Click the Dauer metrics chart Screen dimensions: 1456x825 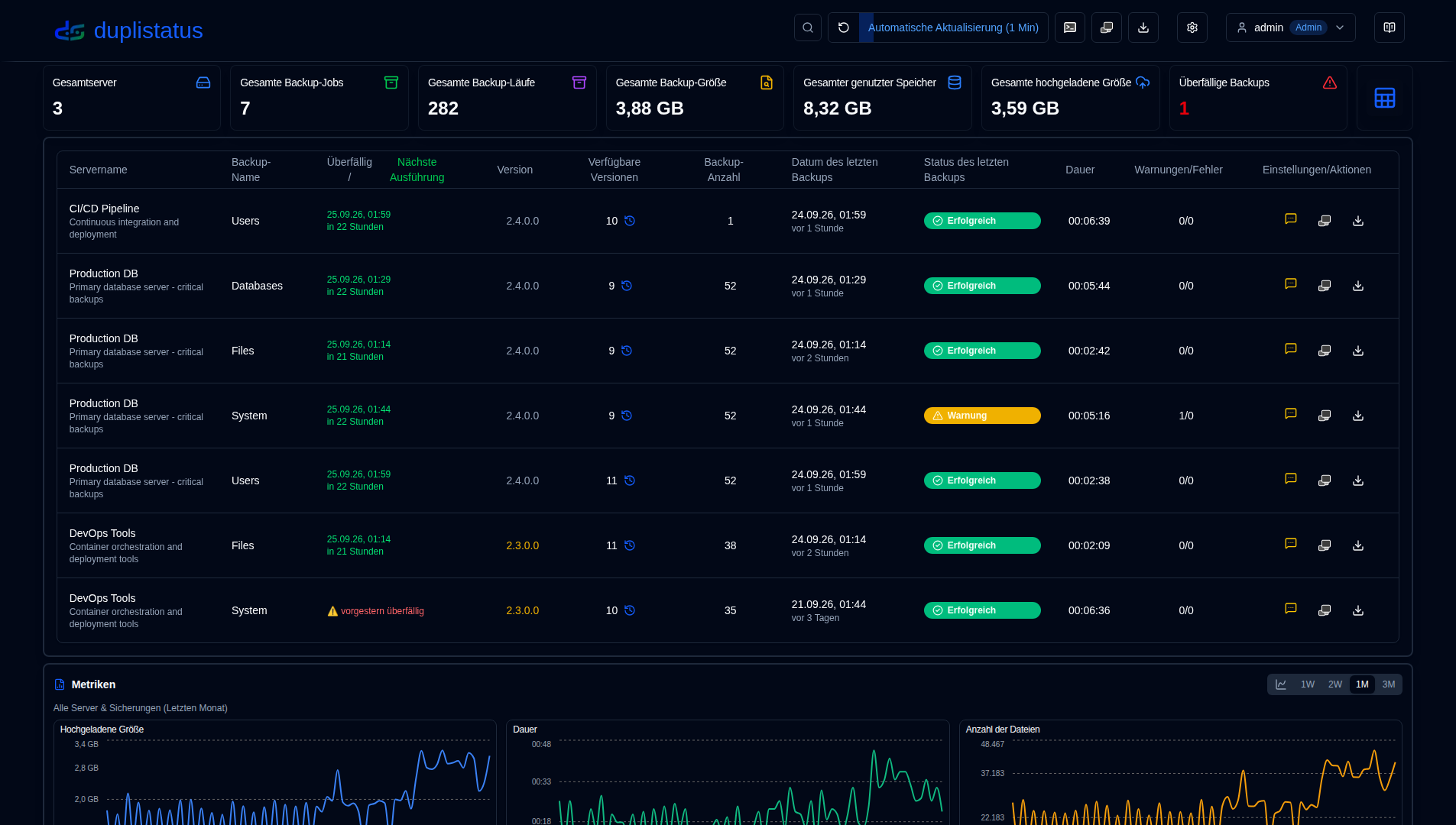click(728, 773)
